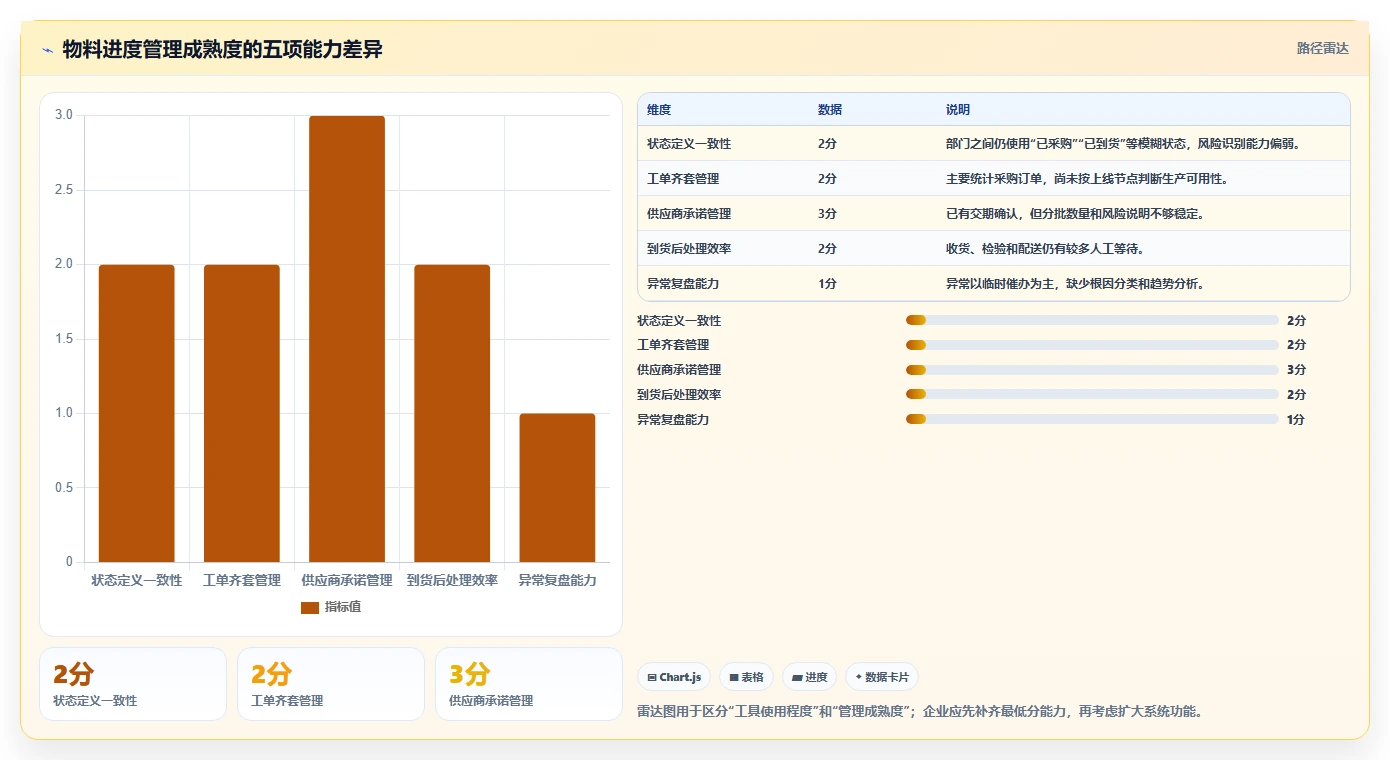1390x760 pixels.
Task: Click the 供应商承诺管理 label in progress list
Action: tap(679, 370)
